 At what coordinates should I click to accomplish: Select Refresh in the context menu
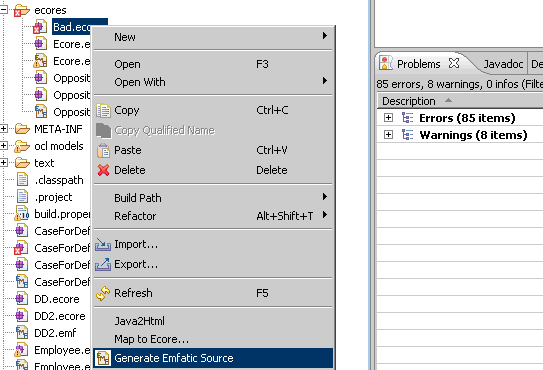(213, 293)
